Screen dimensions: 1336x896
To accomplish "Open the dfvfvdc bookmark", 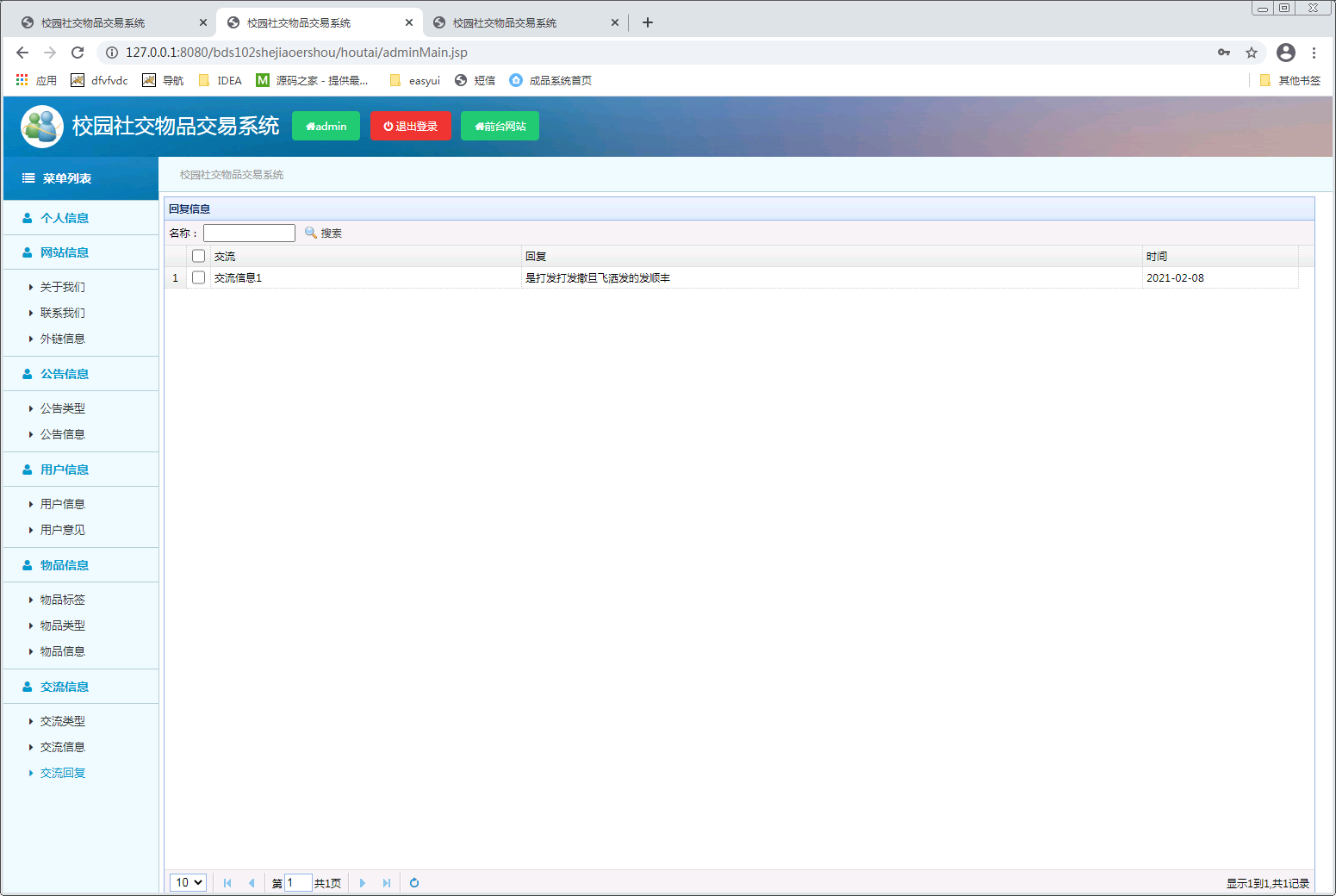I will (x=100, y=80).
